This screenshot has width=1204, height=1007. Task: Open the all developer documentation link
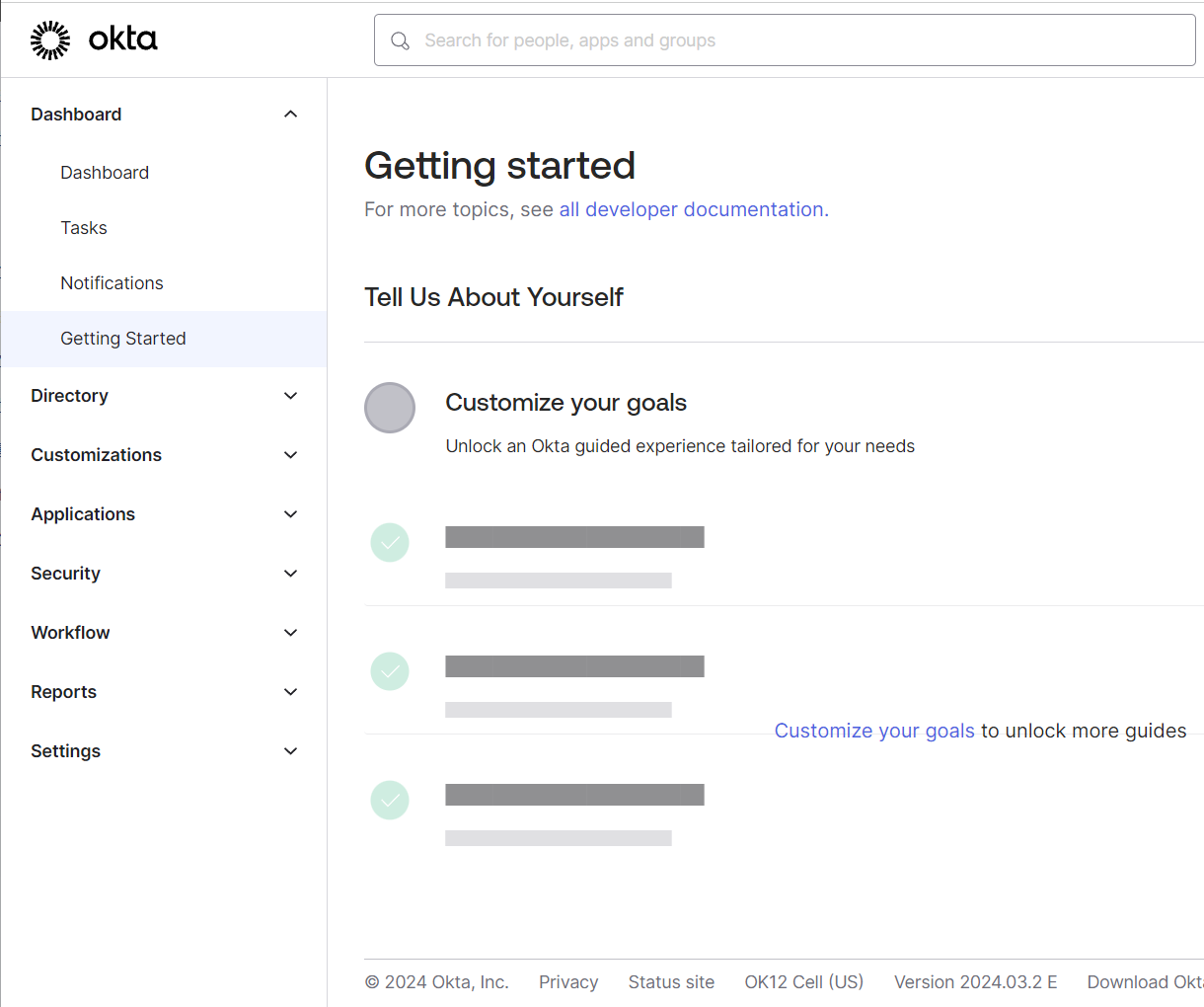click(x=691, y=209)
